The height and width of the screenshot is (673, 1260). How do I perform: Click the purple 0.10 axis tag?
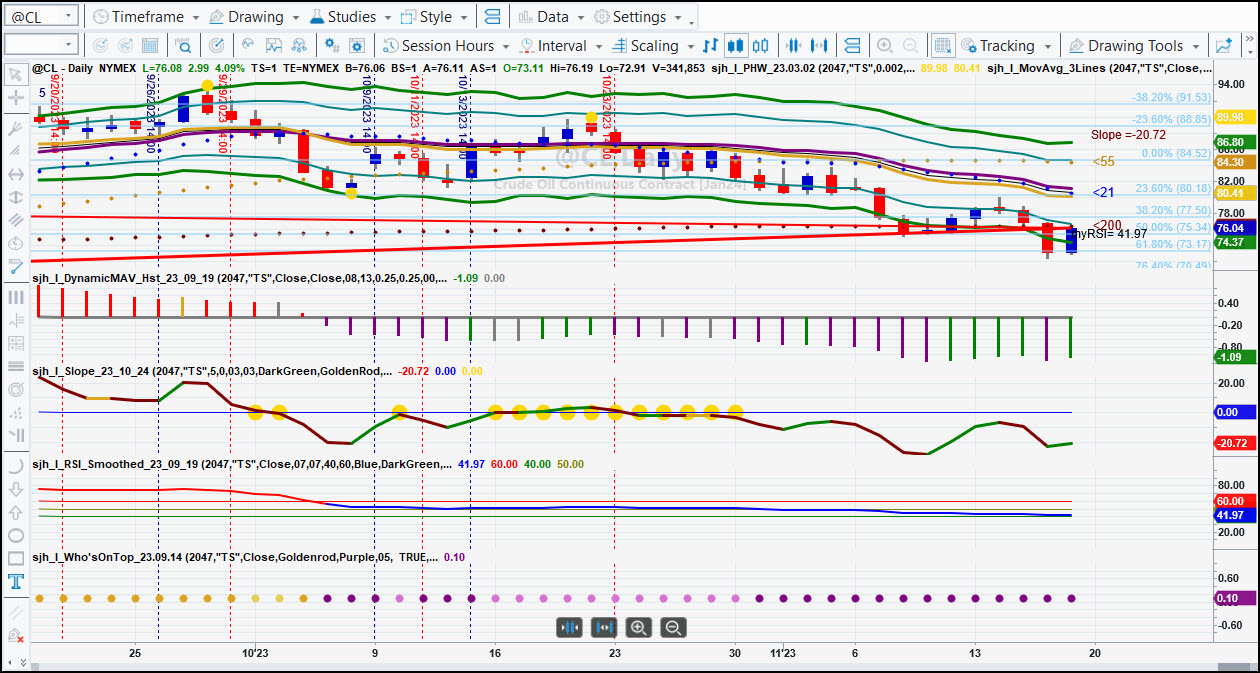1234,598
